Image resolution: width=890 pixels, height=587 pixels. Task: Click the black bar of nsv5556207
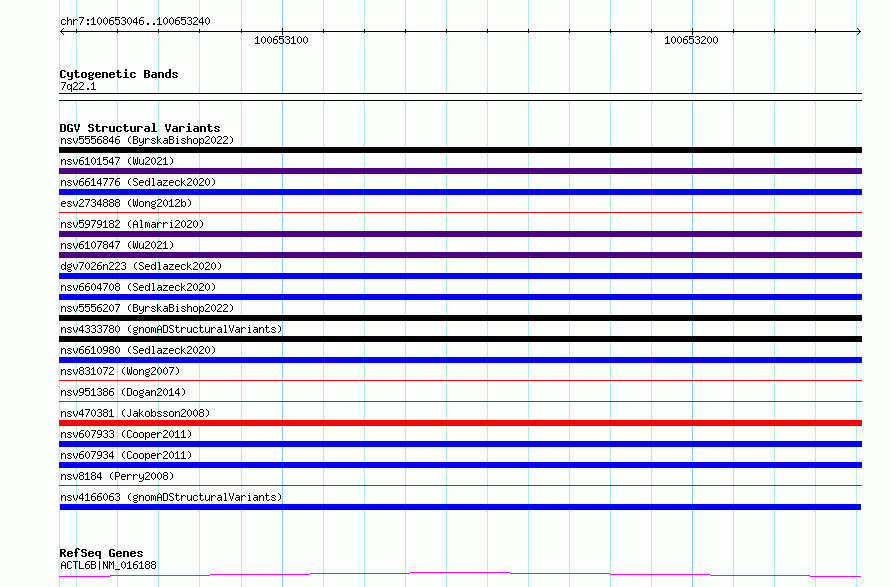[x=460, y=318]
